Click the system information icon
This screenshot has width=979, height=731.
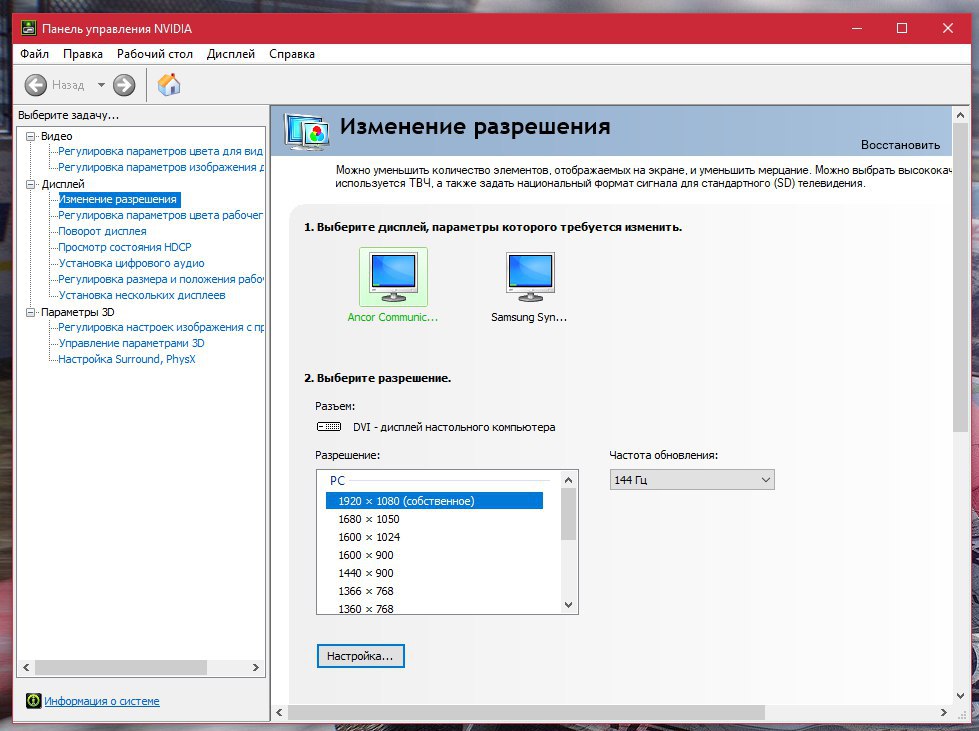point(33,700)
